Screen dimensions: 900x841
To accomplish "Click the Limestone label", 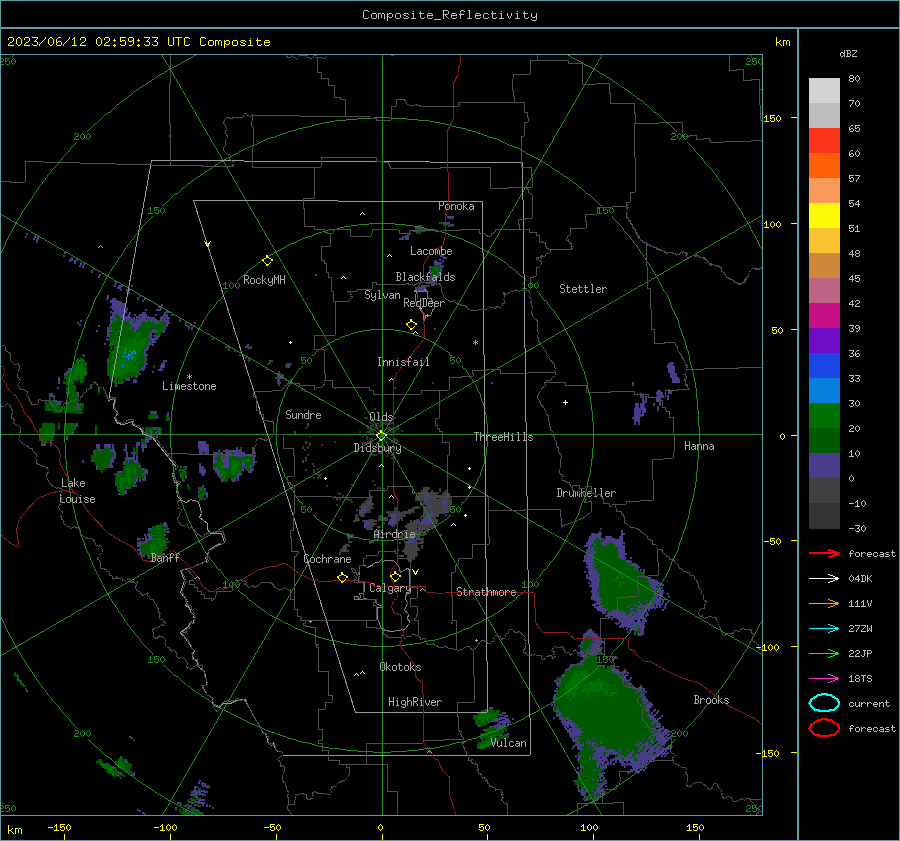I will [189, 386].
